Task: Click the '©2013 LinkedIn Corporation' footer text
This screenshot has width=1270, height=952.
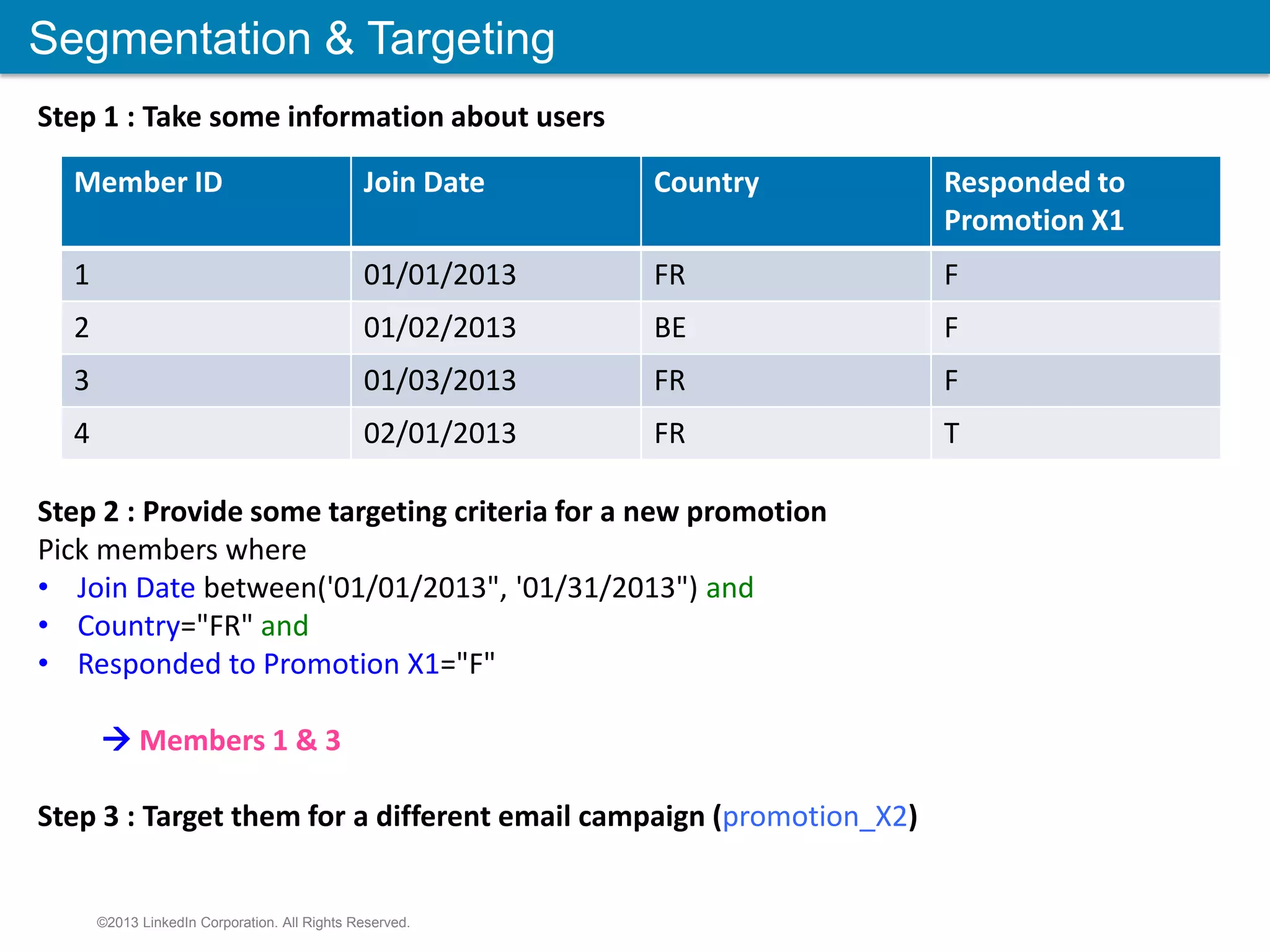Action: point(253,922)
